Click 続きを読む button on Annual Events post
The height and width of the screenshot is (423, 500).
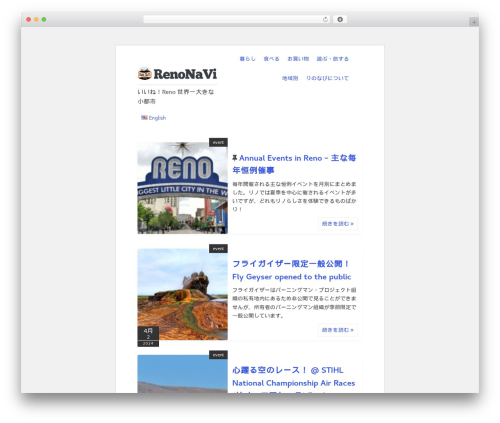click(x=338, y=224)
